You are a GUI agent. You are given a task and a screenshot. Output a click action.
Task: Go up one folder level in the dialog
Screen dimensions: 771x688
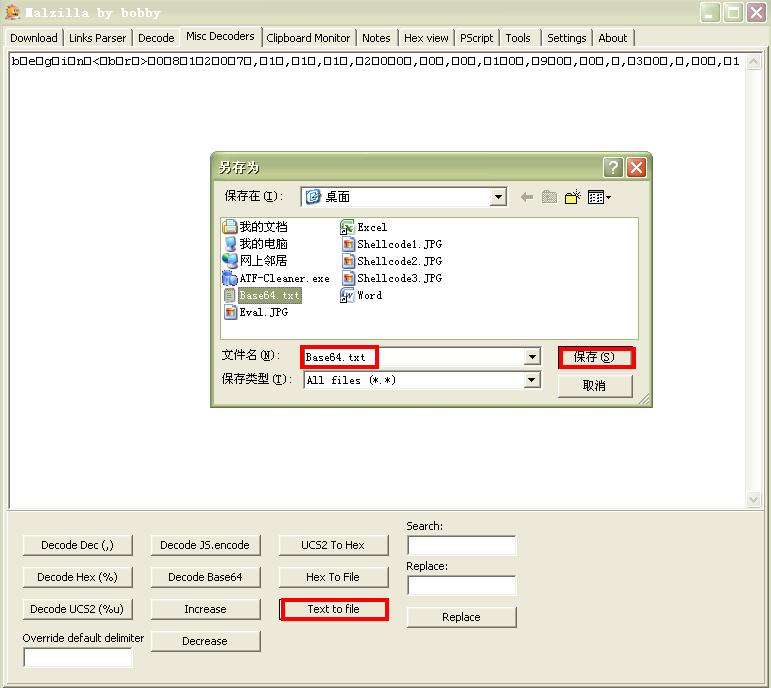[x=549, y=197]
